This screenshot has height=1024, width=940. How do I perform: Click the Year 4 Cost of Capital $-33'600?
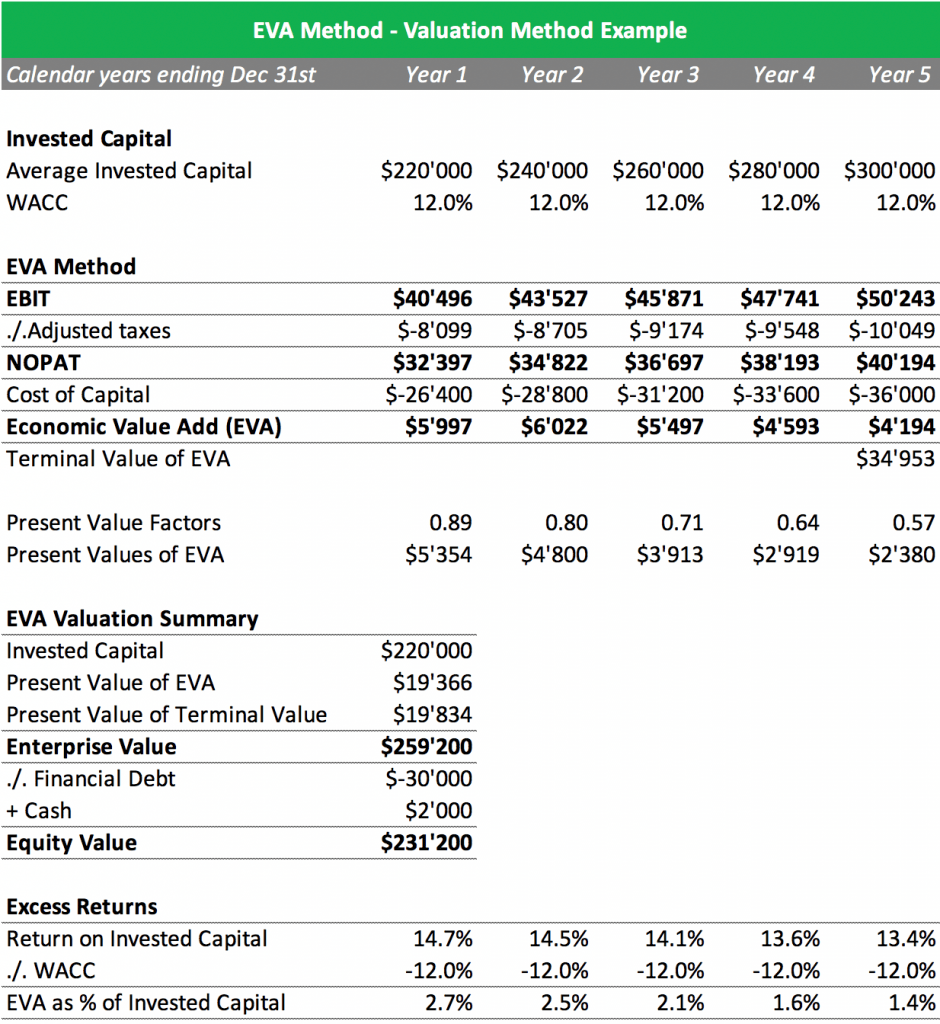(x=776, y=394)
